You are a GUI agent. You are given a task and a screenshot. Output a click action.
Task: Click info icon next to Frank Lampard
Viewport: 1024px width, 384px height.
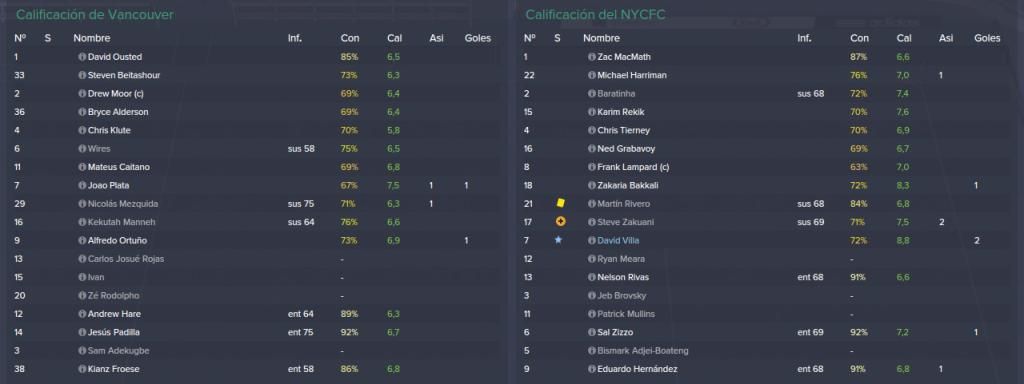592,167
